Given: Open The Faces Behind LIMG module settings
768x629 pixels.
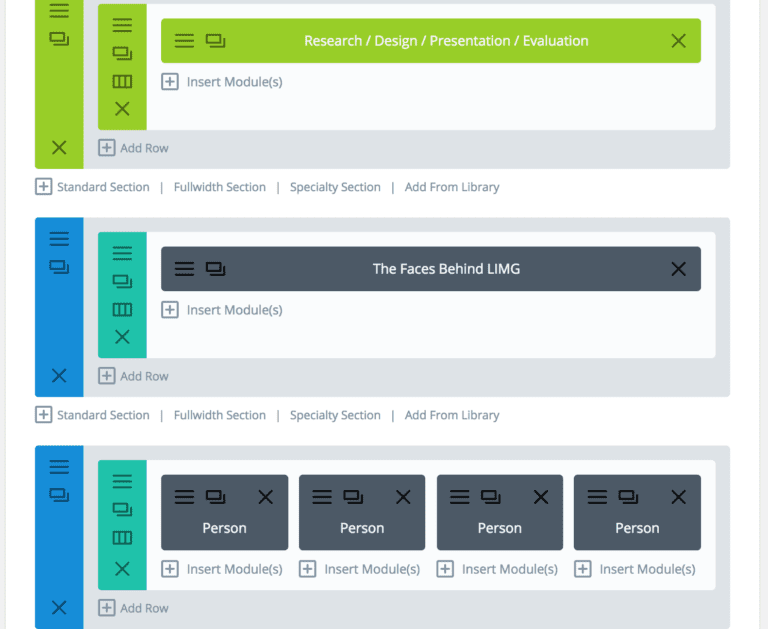Looking at the screenshot, I should click(x=184, y=269).
